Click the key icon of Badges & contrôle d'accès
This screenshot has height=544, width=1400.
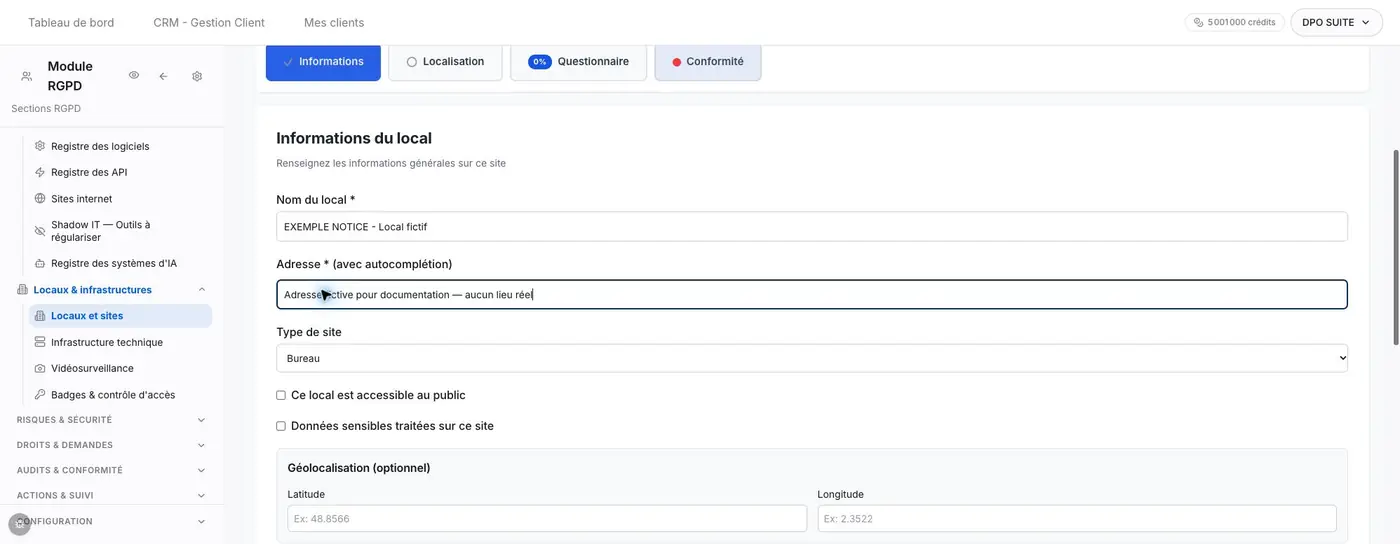[x=40, y=395]
